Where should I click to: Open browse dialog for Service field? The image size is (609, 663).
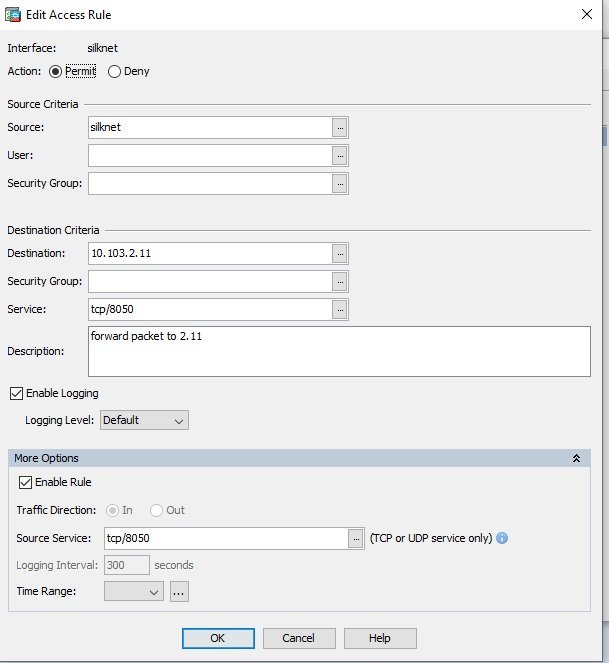pos(340,310)
